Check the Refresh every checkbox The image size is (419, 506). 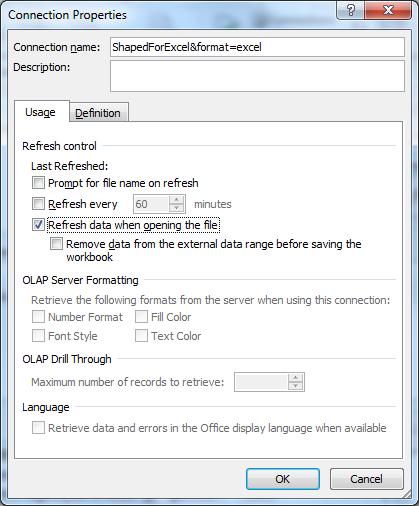click(38, 203)
